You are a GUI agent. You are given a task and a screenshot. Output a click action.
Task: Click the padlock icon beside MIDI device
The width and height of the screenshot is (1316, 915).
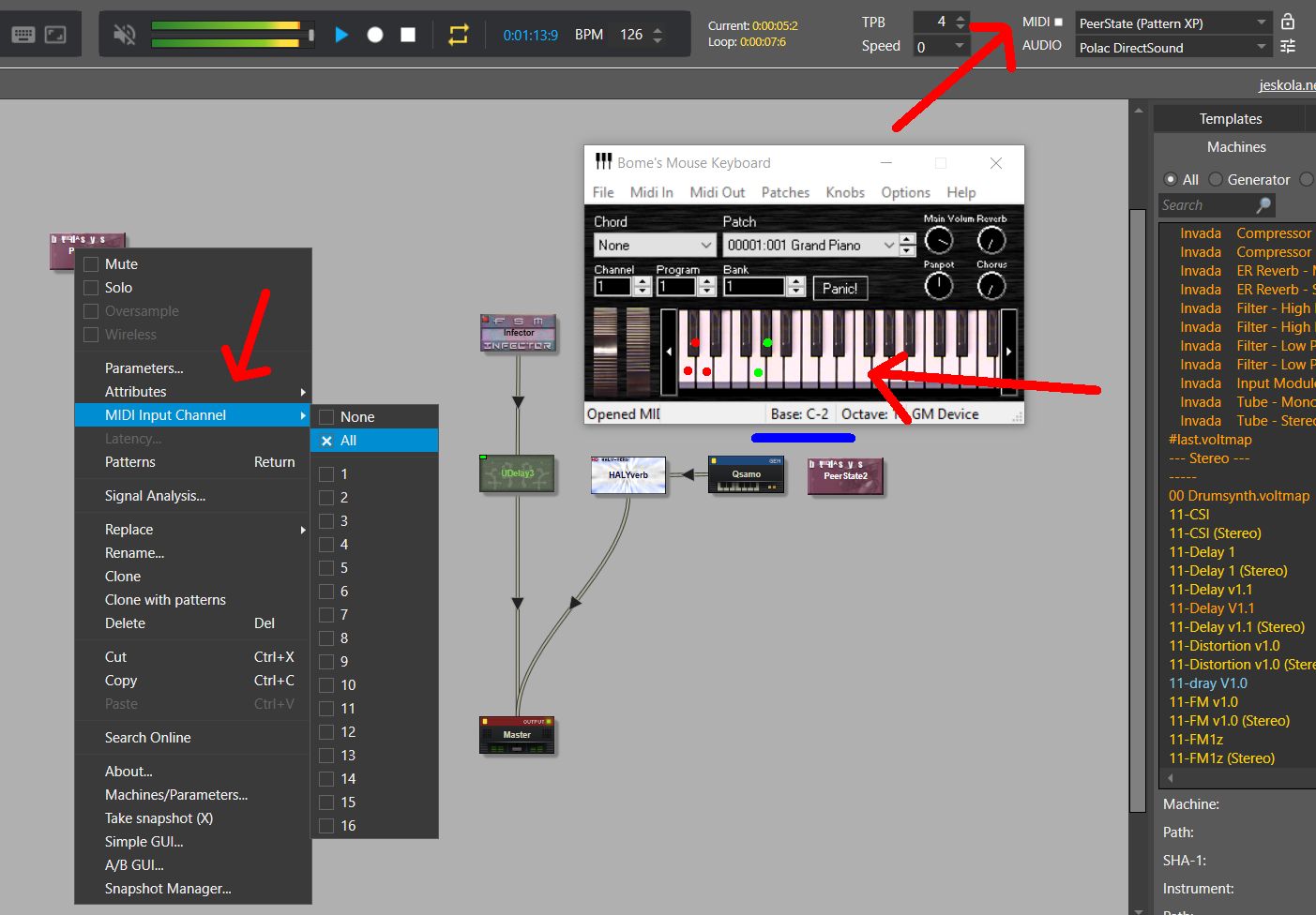(x=1288, y=22)
